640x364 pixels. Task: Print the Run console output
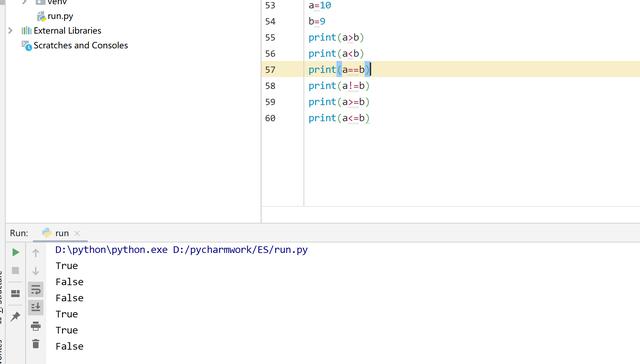(x=36, y=326)
